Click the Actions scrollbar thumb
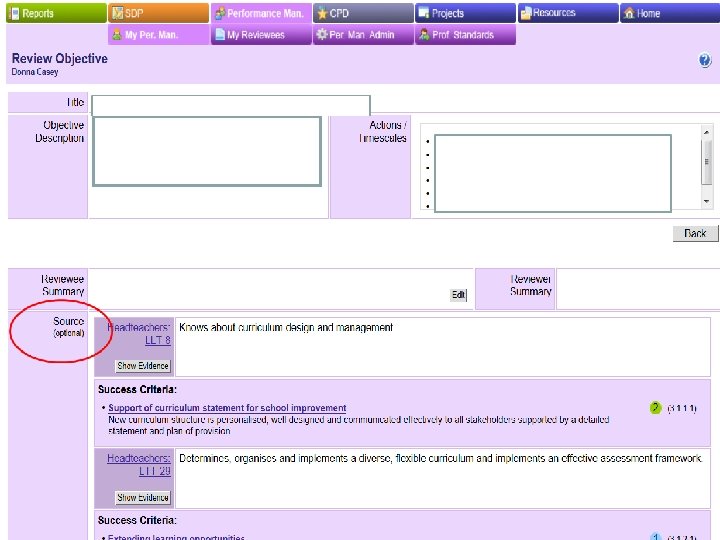 coord(706,161)
